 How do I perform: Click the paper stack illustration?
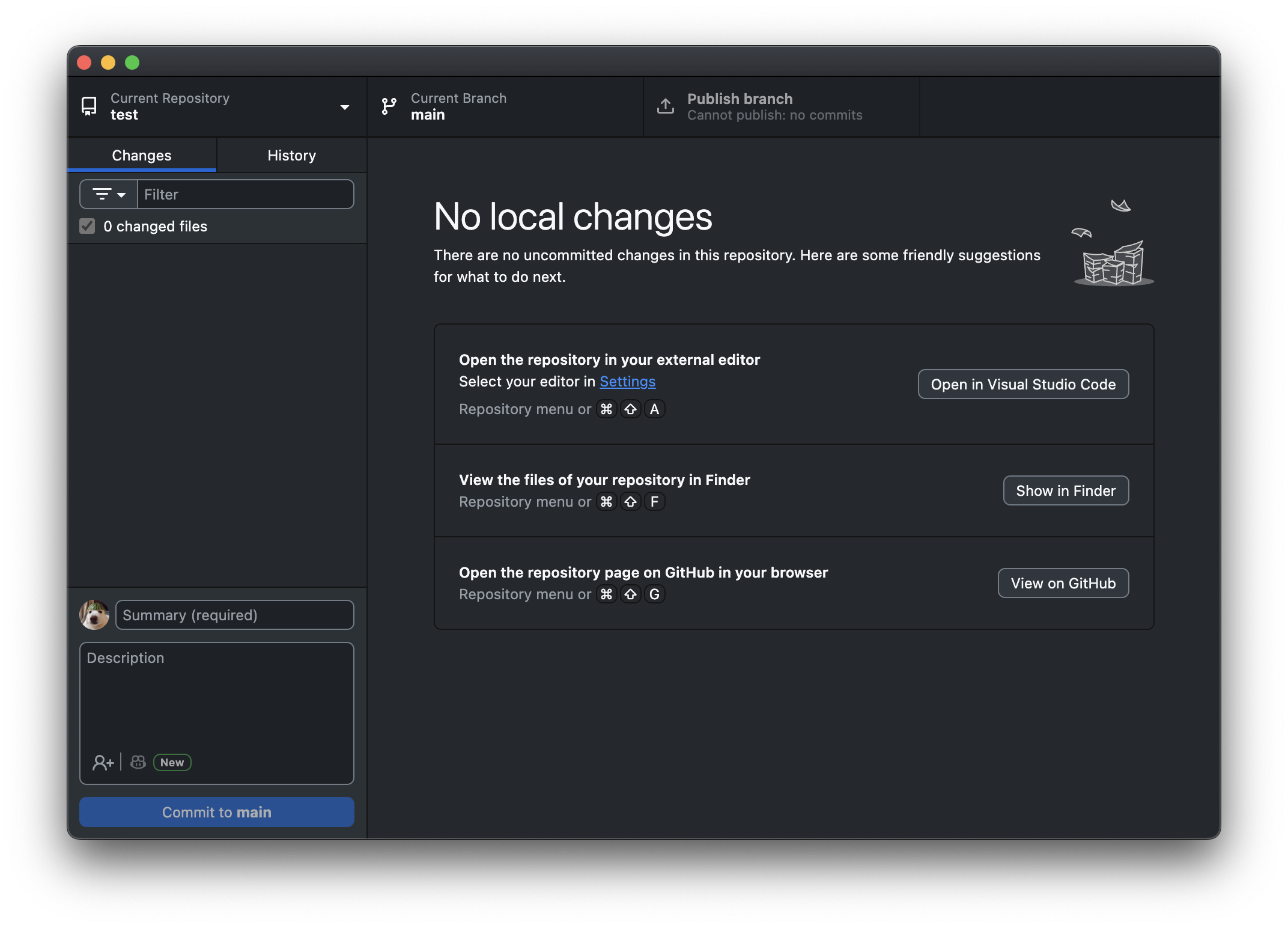[x=1113, y=264]
